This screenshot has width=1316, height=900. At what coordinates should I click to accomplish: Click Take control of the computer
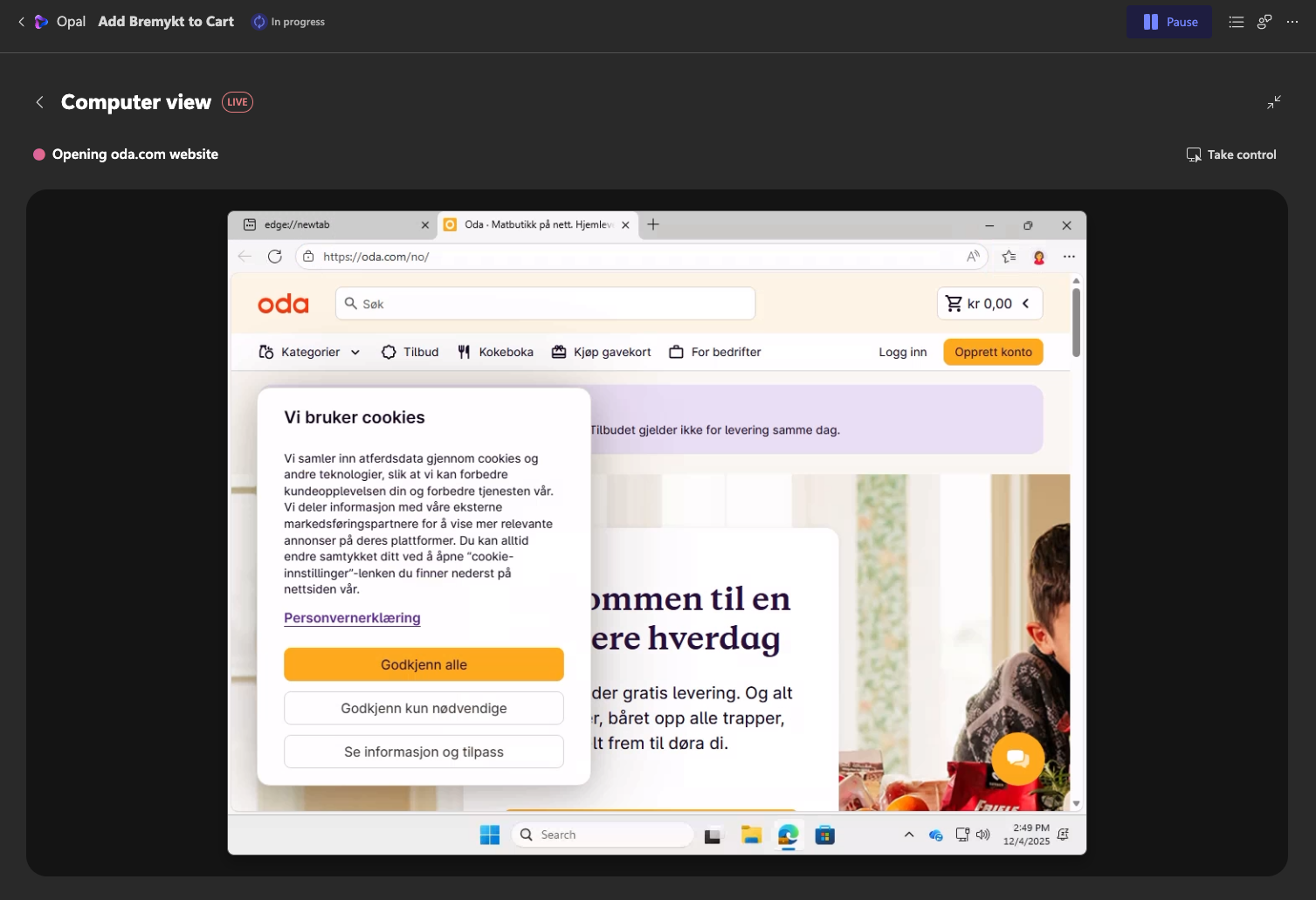point(1230,155)
